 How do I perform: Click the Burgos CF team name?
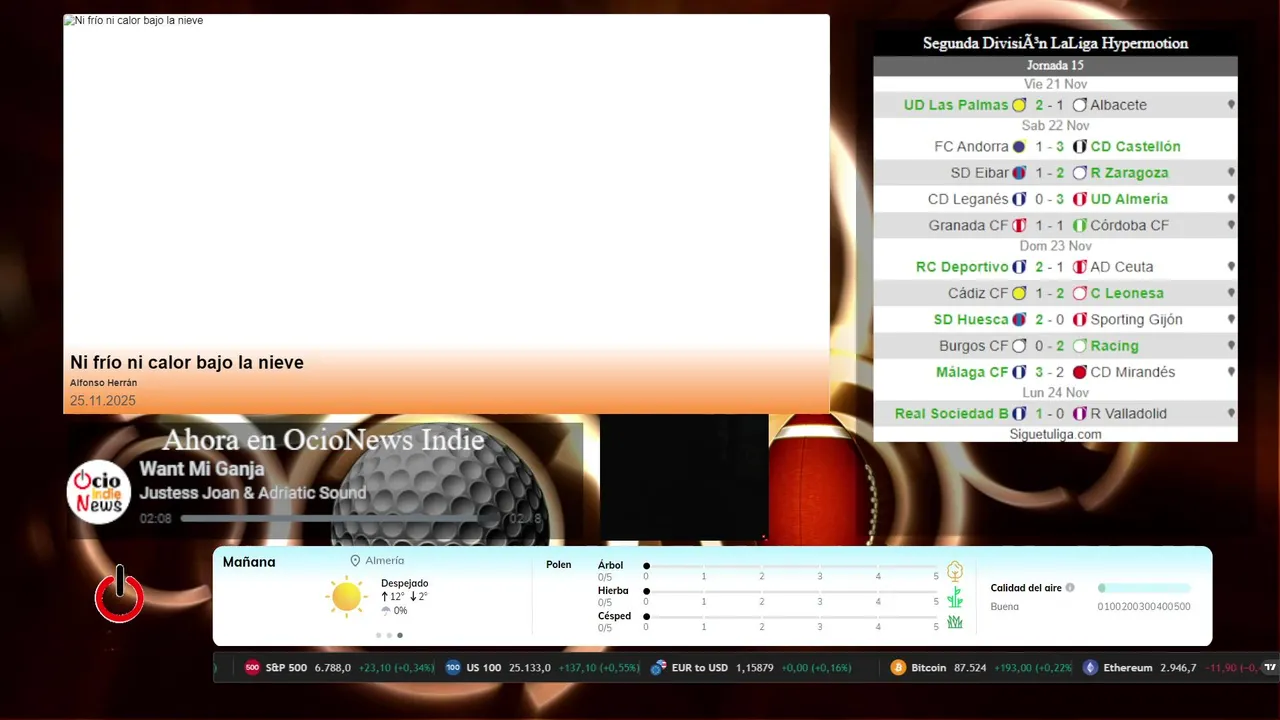(974, 346)
